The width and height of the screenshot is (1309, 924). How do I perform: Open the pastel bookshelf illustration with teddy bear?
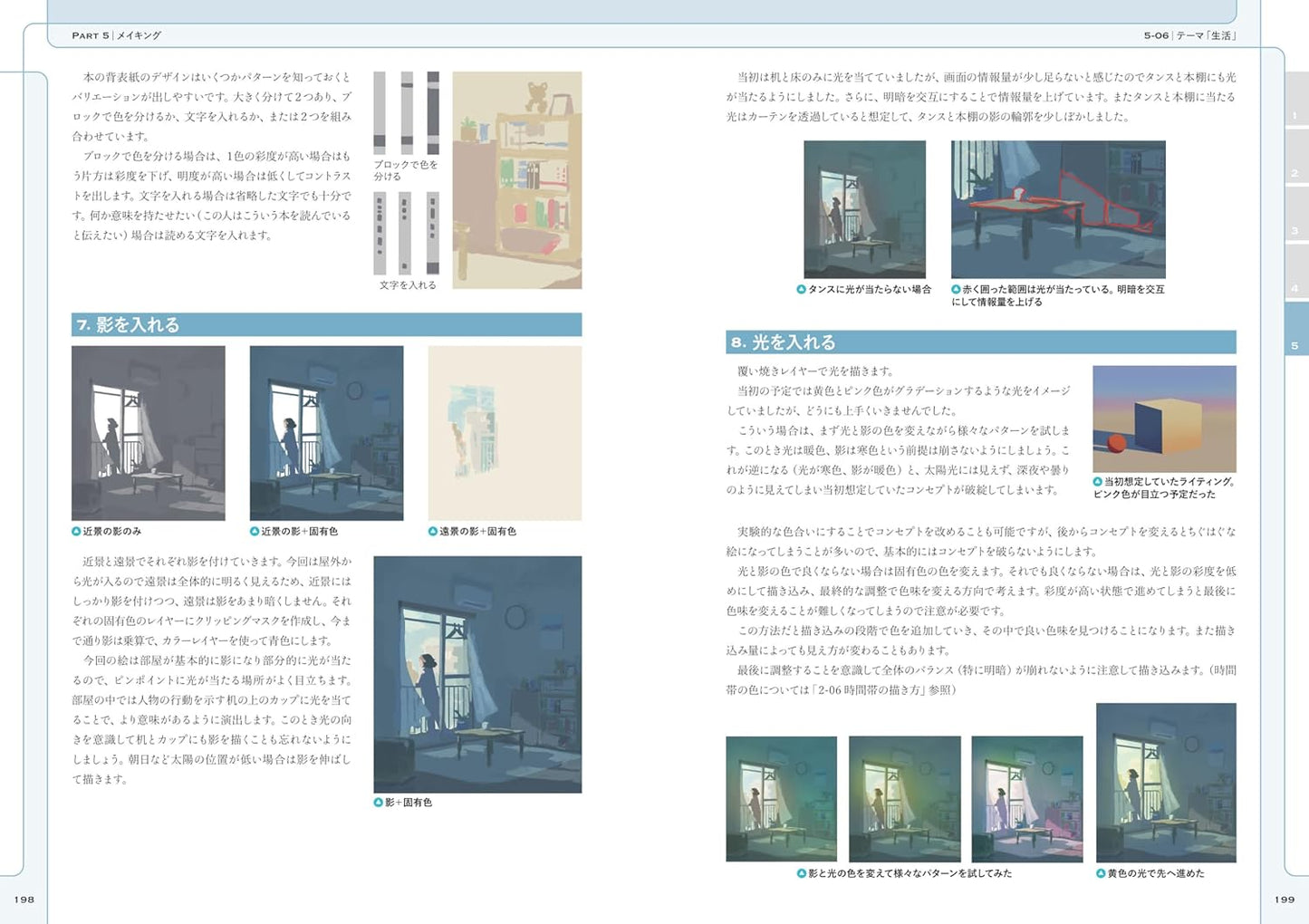coord(516,180)
